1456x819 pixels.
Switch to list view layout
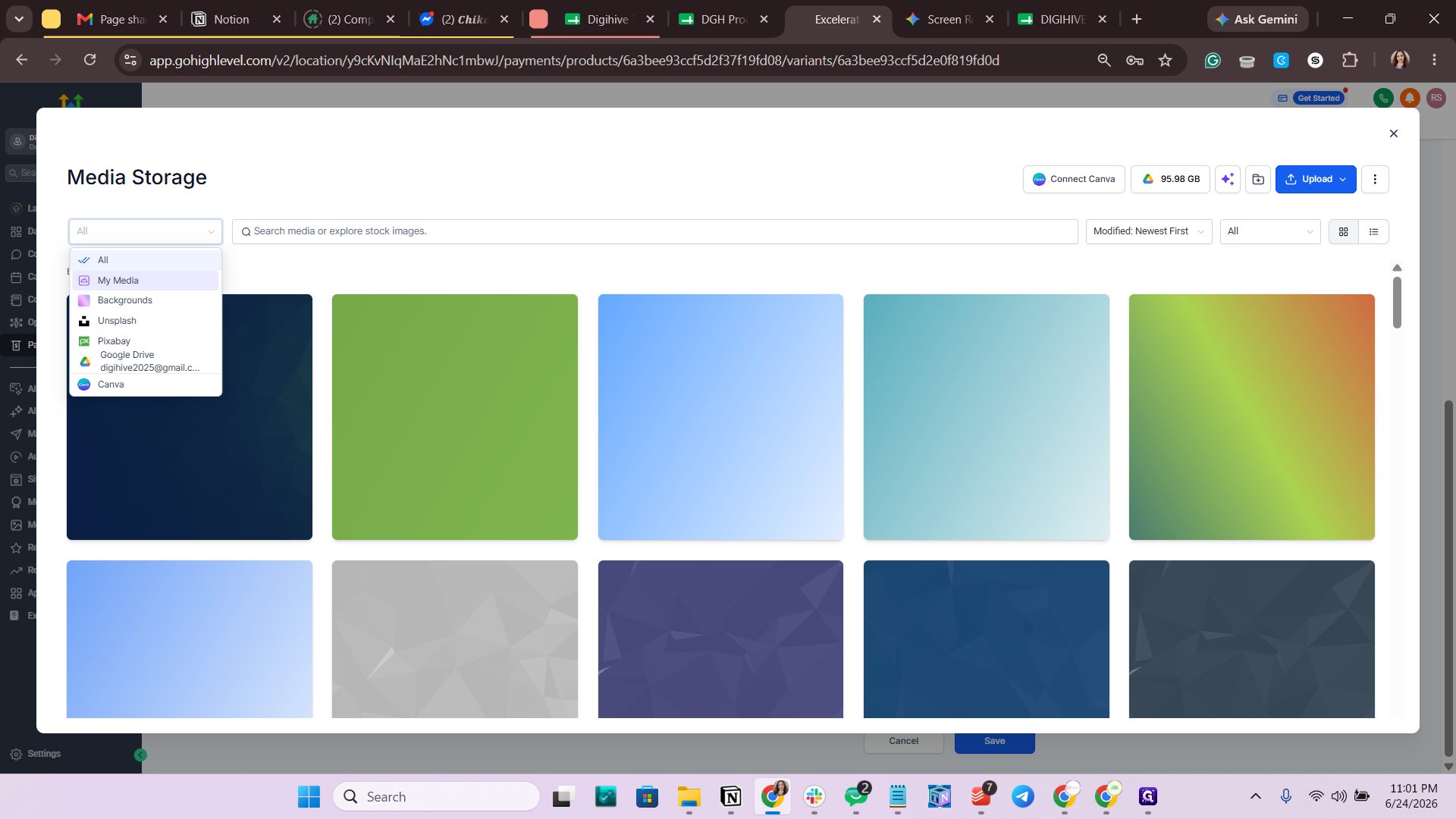(1374, 231)
